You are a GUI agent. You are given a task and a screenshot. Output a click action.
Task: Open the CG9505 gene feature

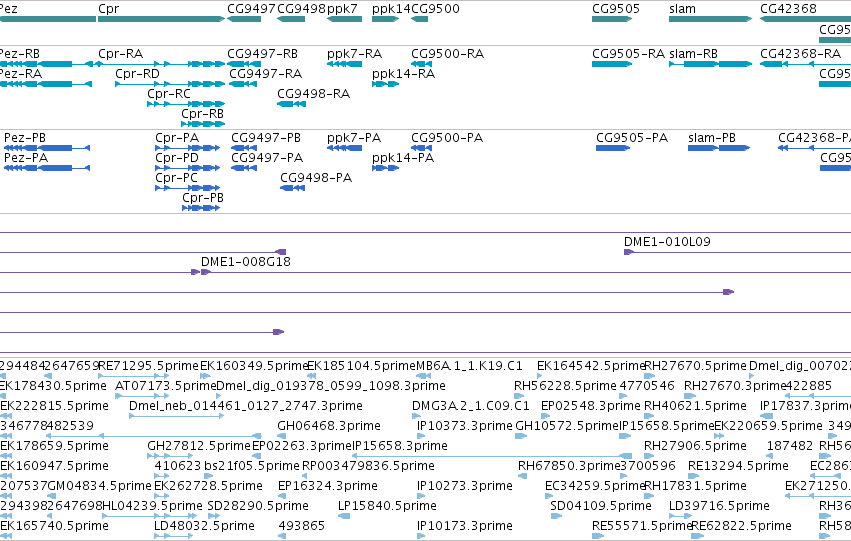612,19
